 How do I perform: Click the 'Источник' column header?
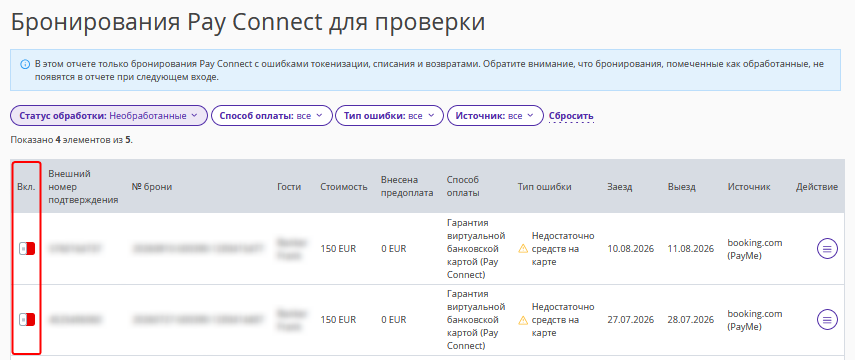(x=749, y=187)
